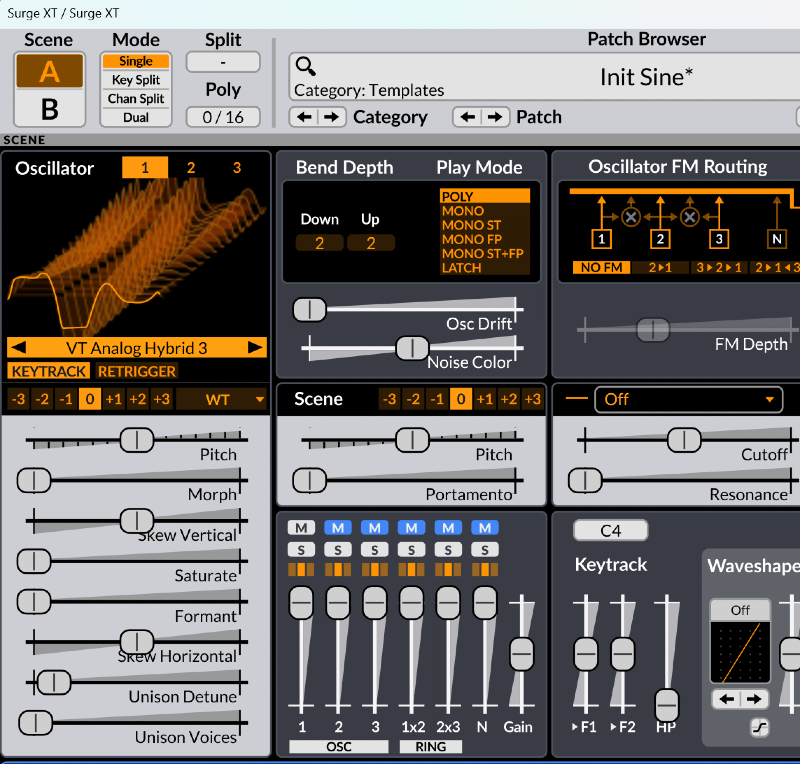Click the waveshaper curve preview

740,652
